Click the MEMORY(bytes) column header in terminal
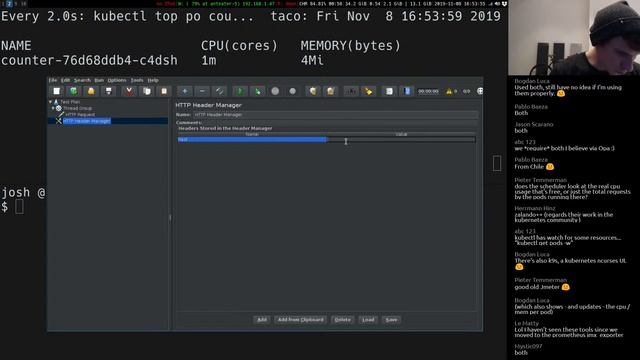Viewport: 640px width, 360px height. (351, 46)
